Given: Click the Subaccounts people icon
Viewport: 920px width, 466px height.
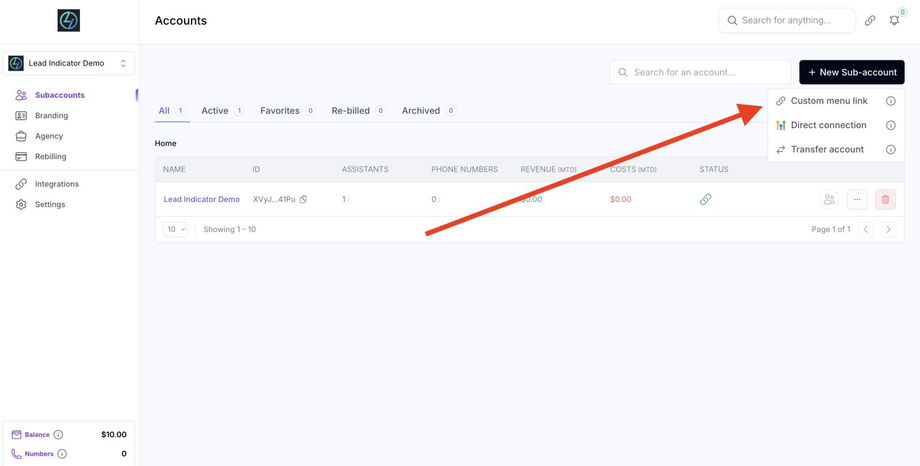Looking at the screenshot, I should (x=21, y=95).
